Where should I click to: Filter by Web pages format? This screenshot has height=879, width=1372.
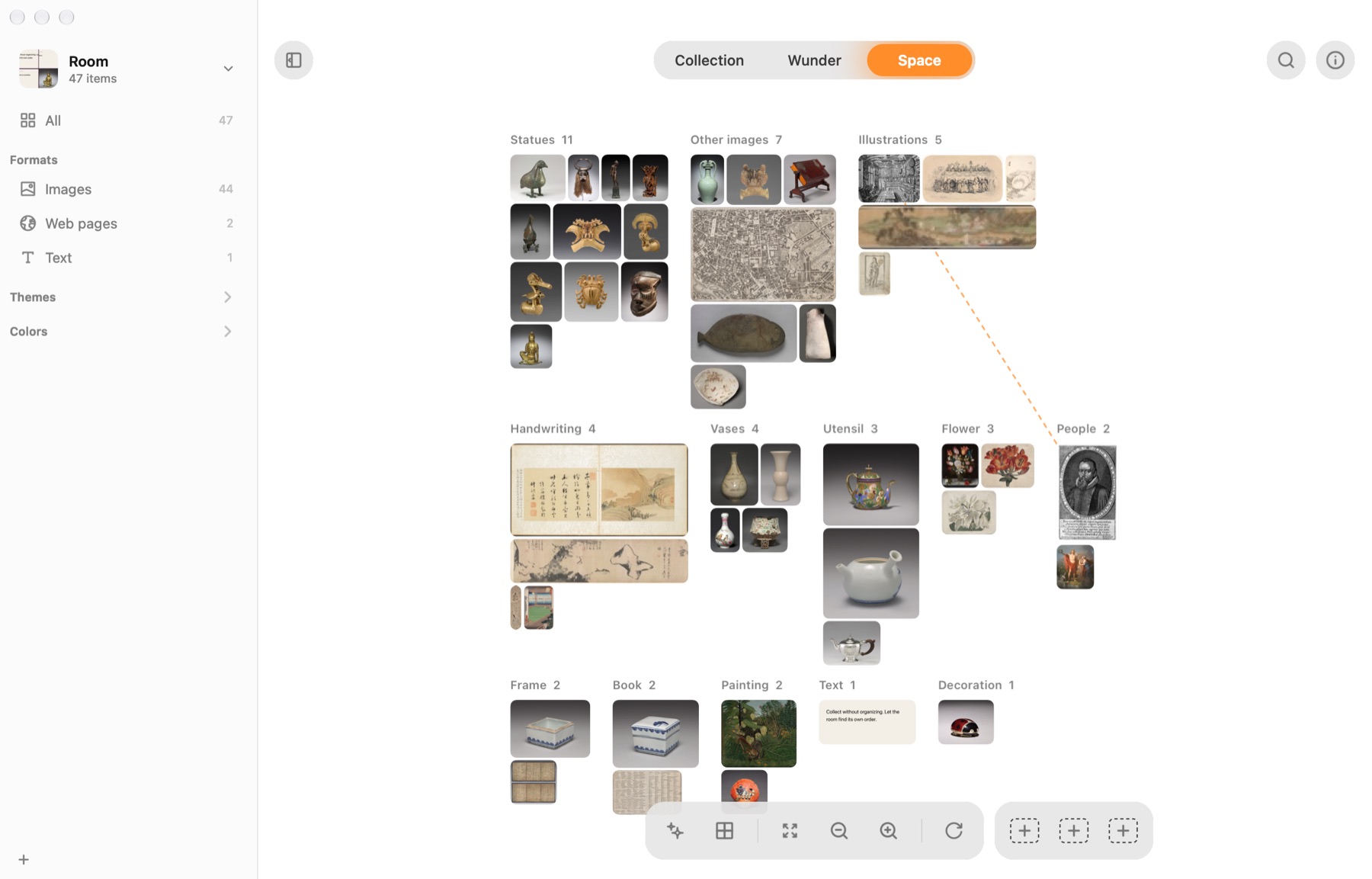pyautogui.click(x=127, y=223)
